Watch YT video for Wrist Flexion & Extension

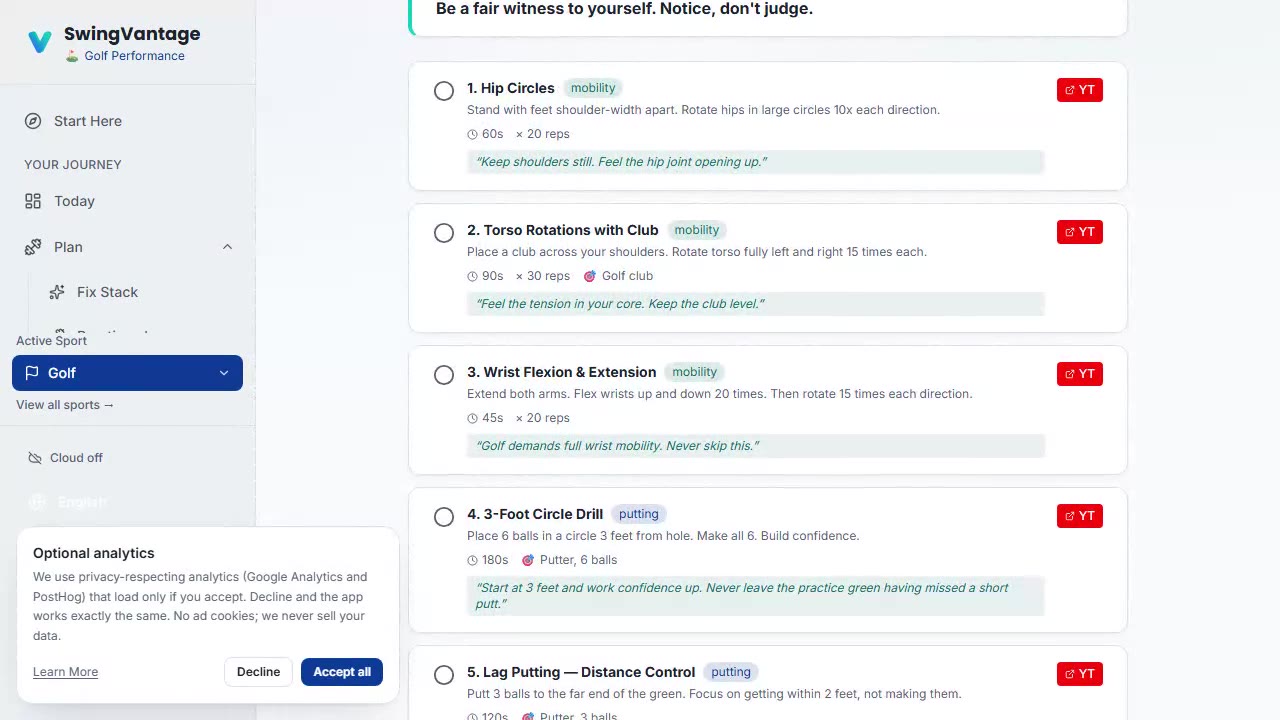[x=1080, y=374]
